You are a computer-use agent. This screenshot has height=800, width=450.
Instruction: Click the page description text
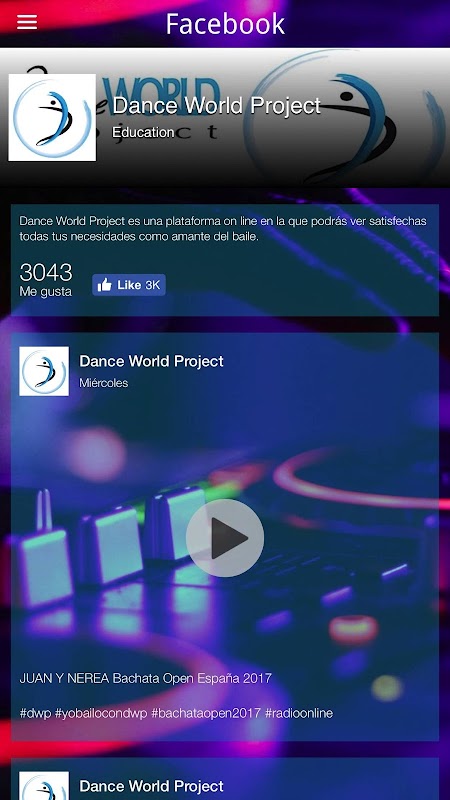click(223, 229)
